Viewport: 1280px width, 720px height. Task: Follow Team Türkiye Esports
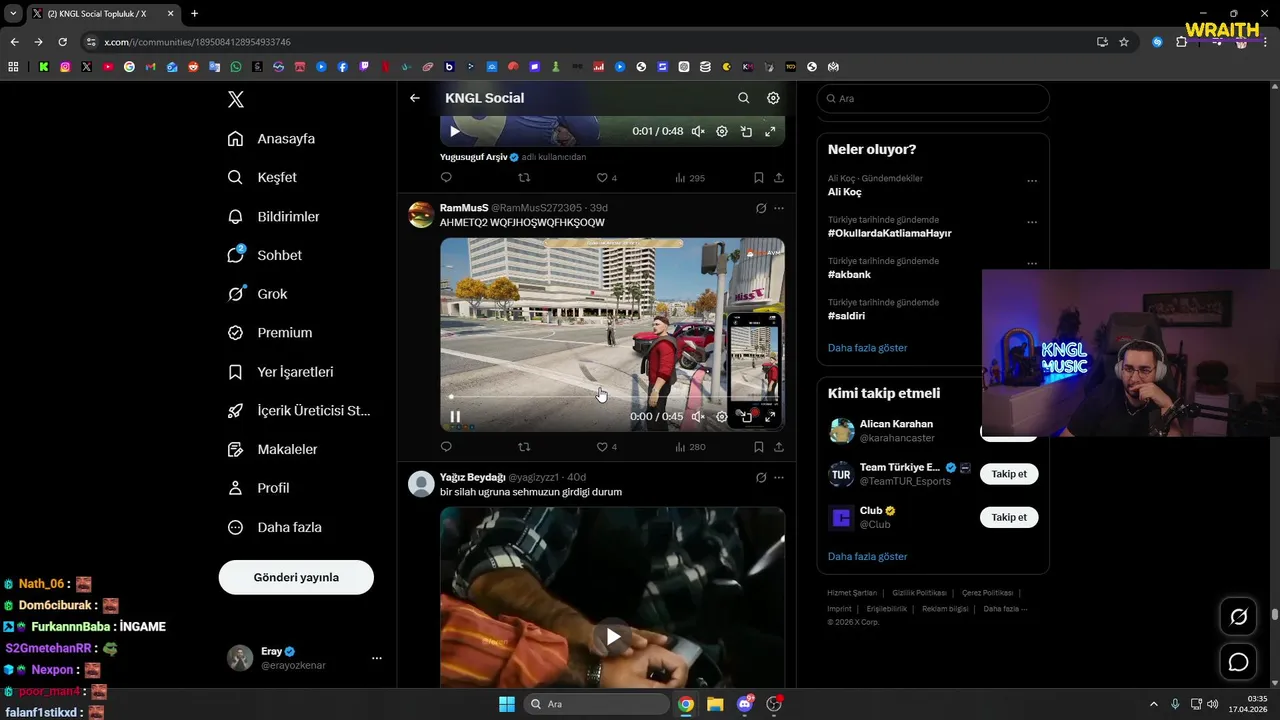pos(1009,474)
